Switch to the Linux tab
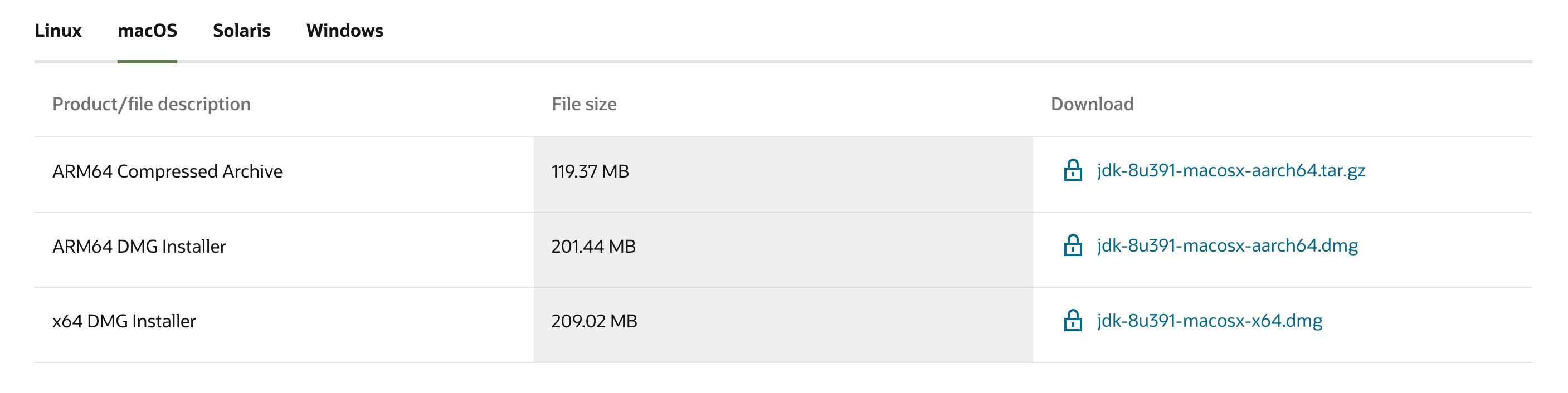1568x393 pixels. pyautogui.click(x=58, y=31)
